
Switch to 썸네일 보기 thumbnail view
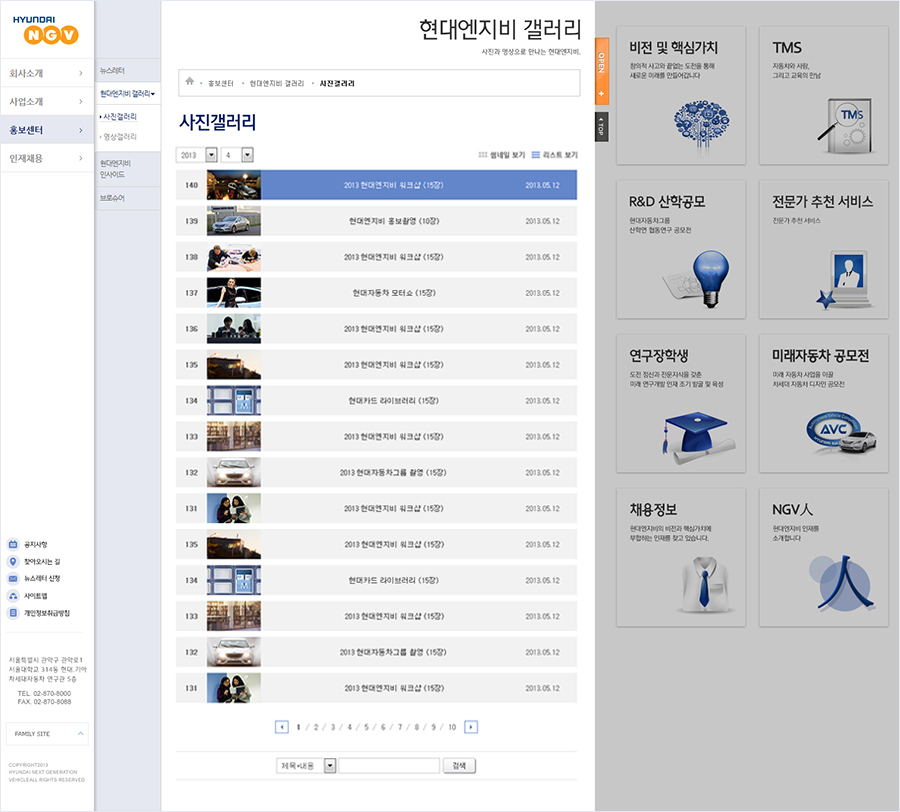click(502, 155)
